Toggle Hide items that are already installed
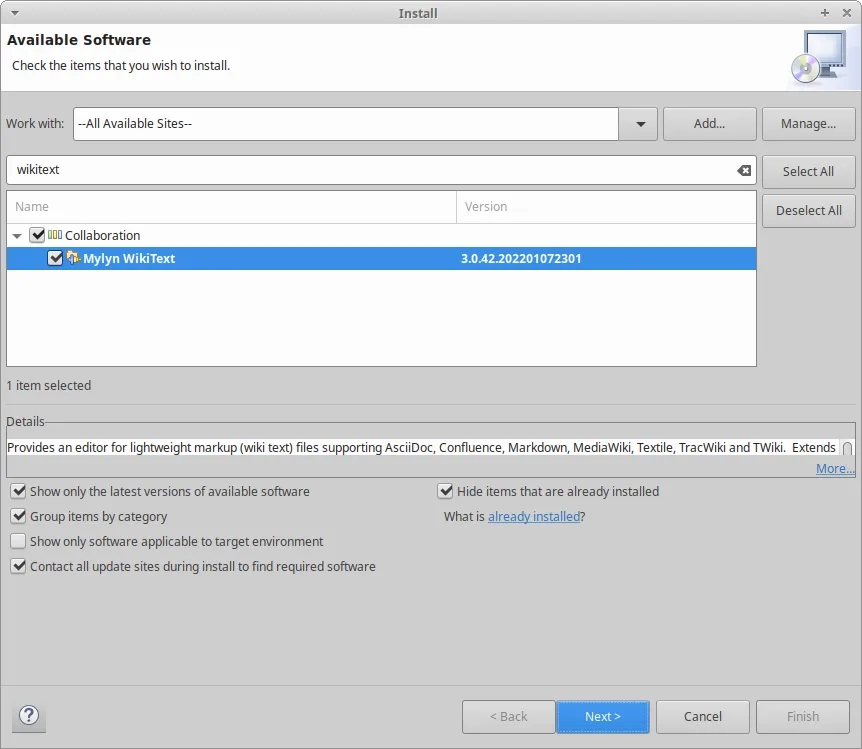This screenshot has height=749, width=862. tap(445, 491)
